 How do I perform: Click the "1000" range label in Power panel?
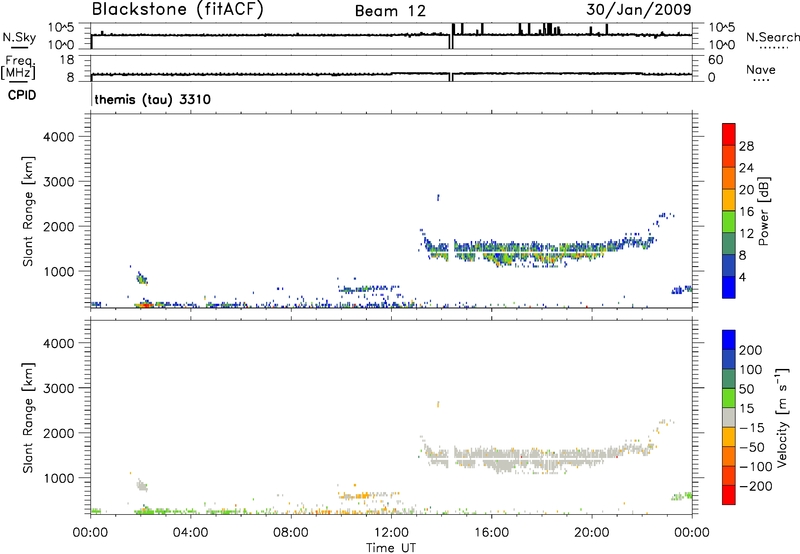[x=58, y=271]
